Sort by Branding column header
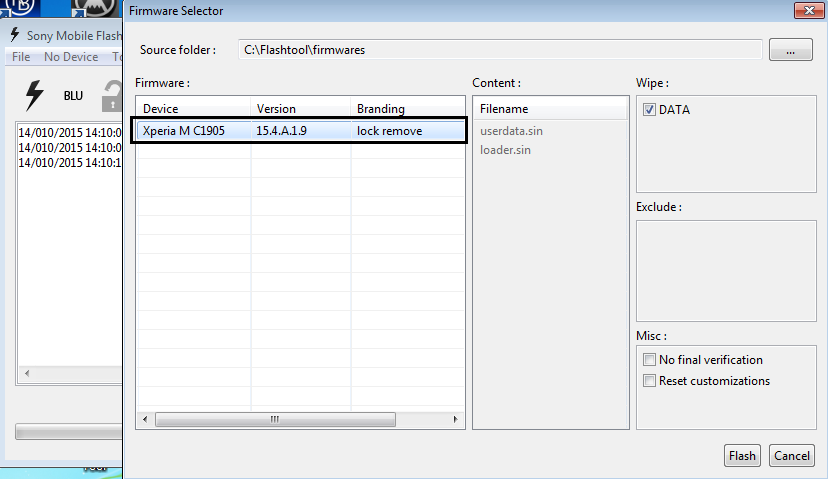 (x=408, y=108)
